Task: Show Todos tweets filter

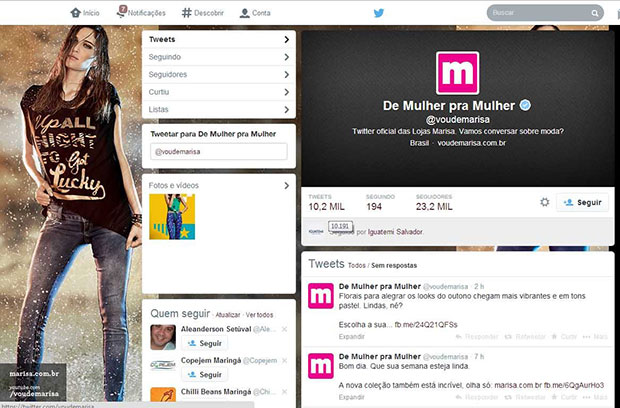Action: (x=357, y=266)
